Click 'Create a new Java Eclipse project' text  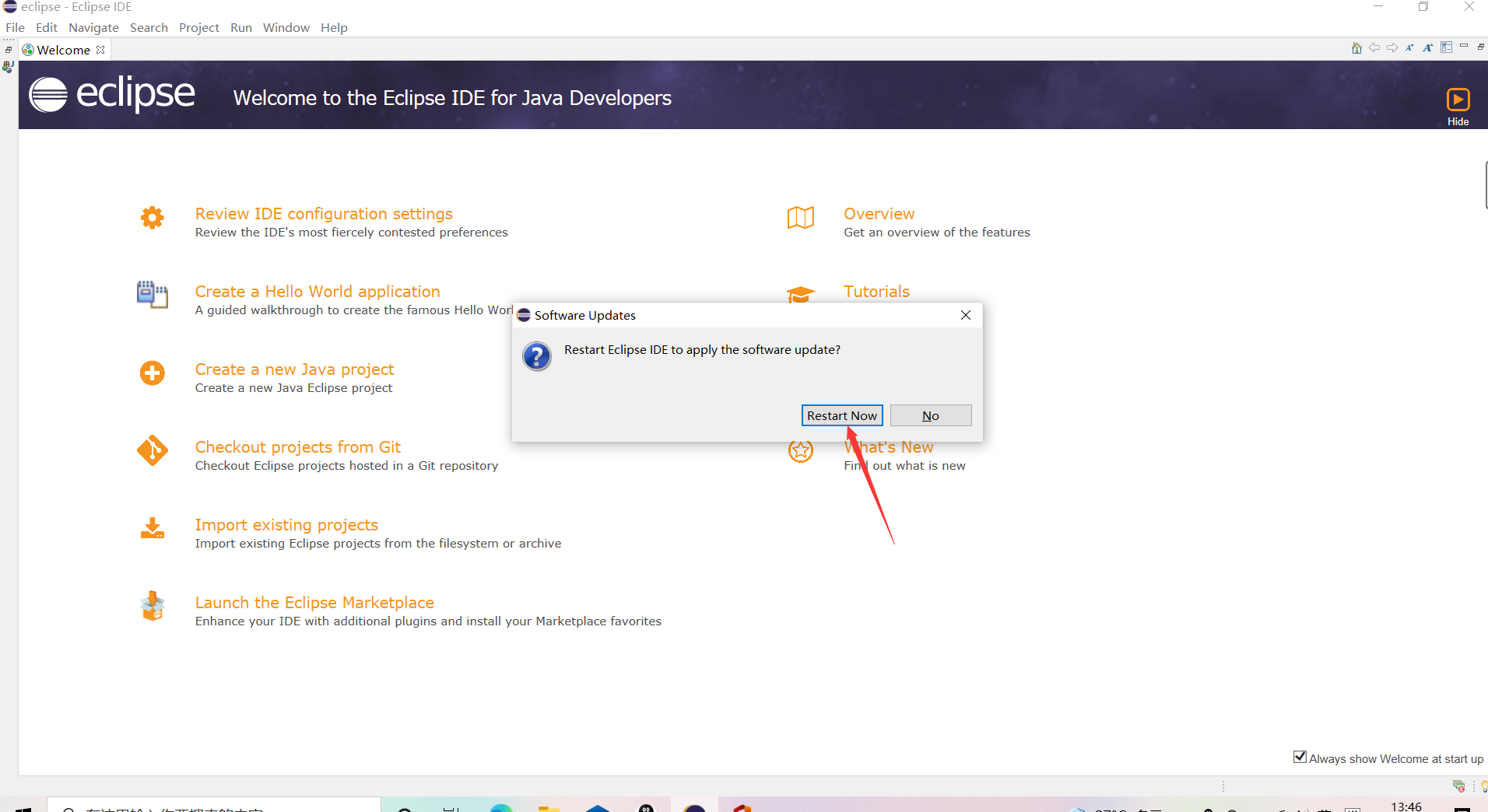pyautogui.click(x=293, y=388)
